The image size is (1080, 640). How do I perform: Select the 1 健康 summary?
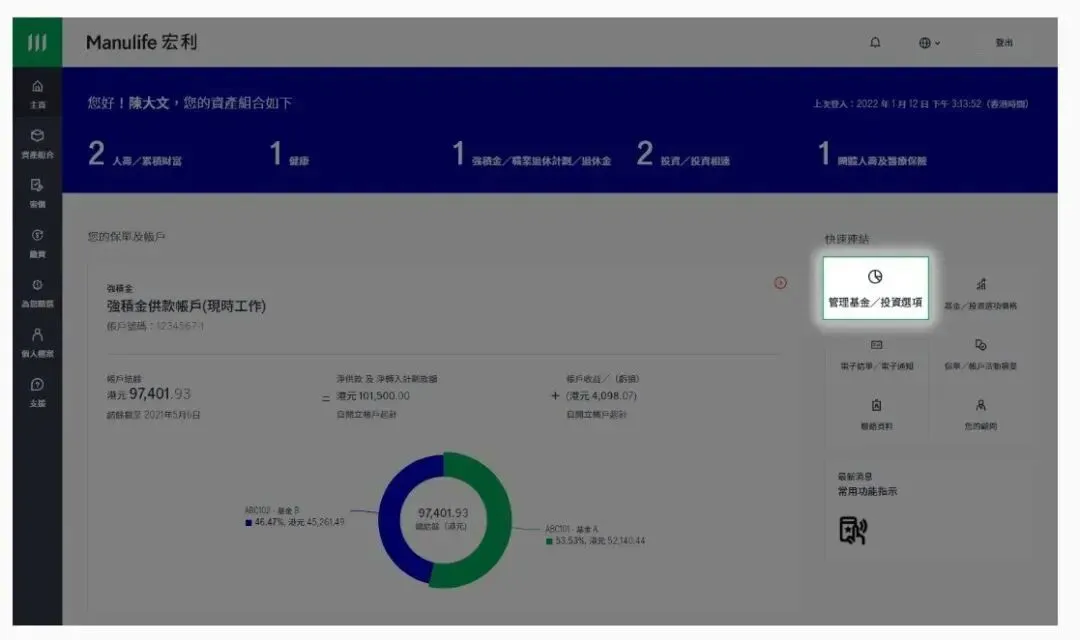coord(289,154)
